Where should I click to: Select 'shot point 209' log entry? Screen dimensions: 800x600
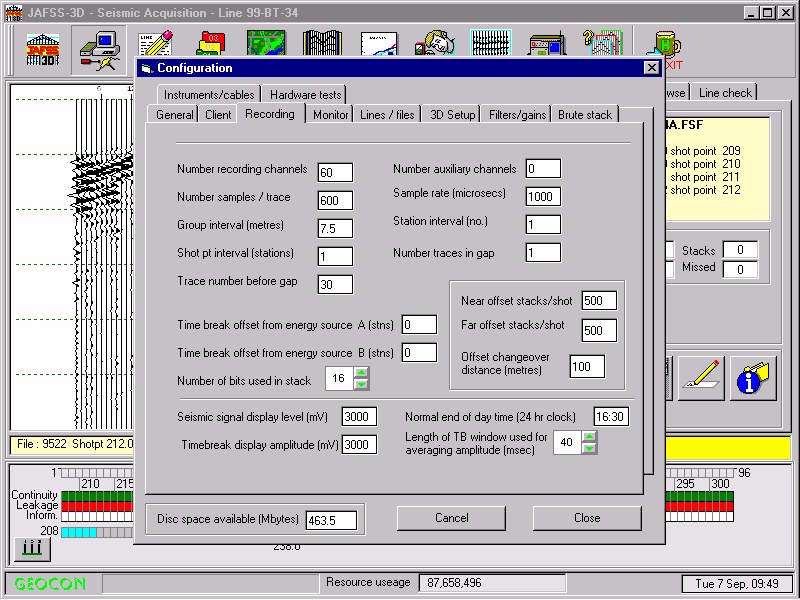(x=705, y=151)
